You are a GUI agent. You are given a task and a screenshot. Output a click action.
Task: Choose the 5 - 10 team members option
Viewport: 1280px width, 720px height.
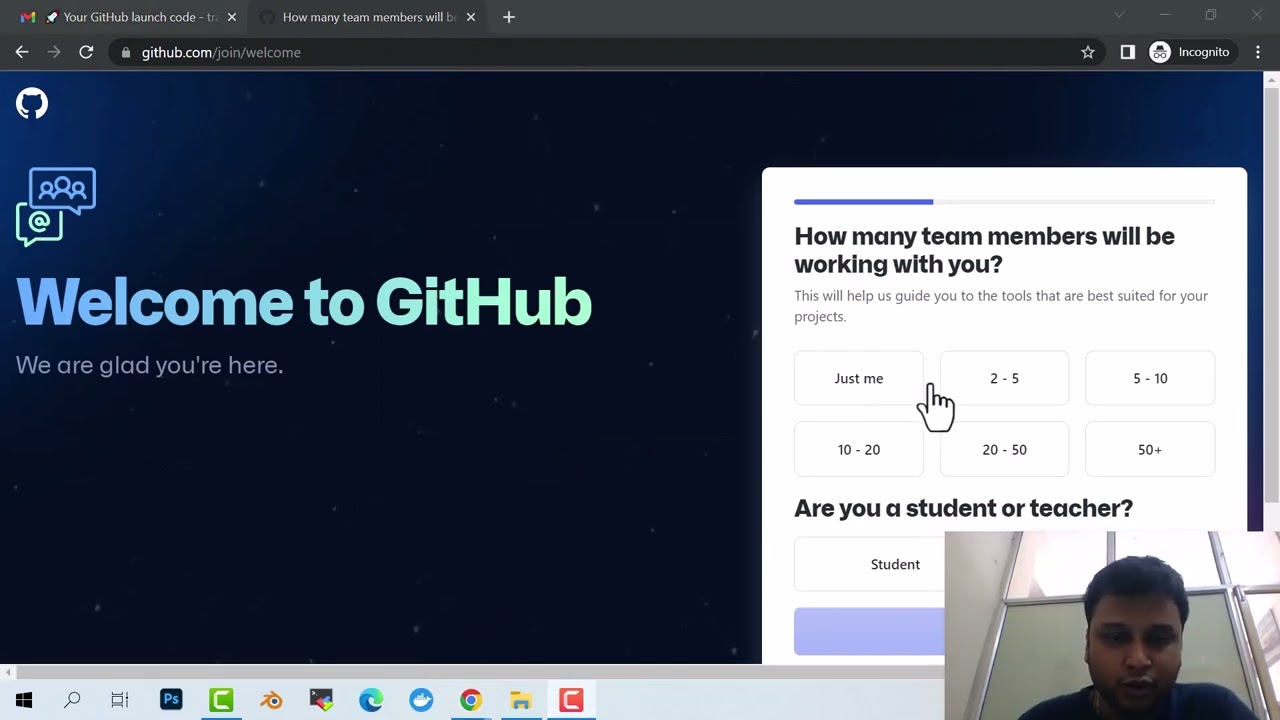(1150, 378)
